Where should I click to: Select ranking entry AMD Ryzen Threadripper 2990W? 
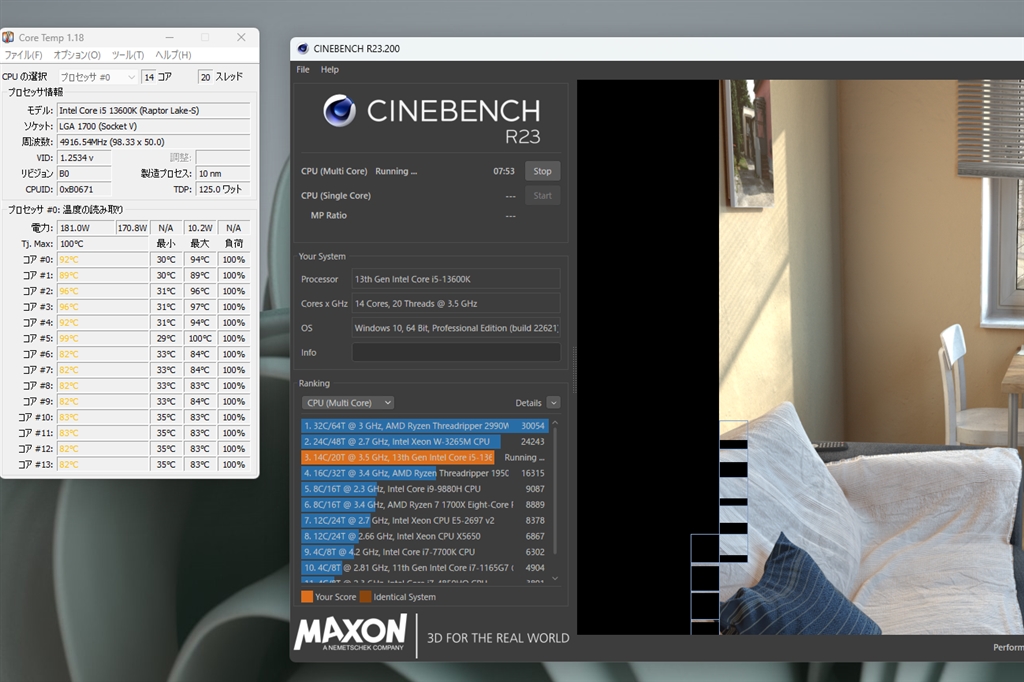[424, 426]
